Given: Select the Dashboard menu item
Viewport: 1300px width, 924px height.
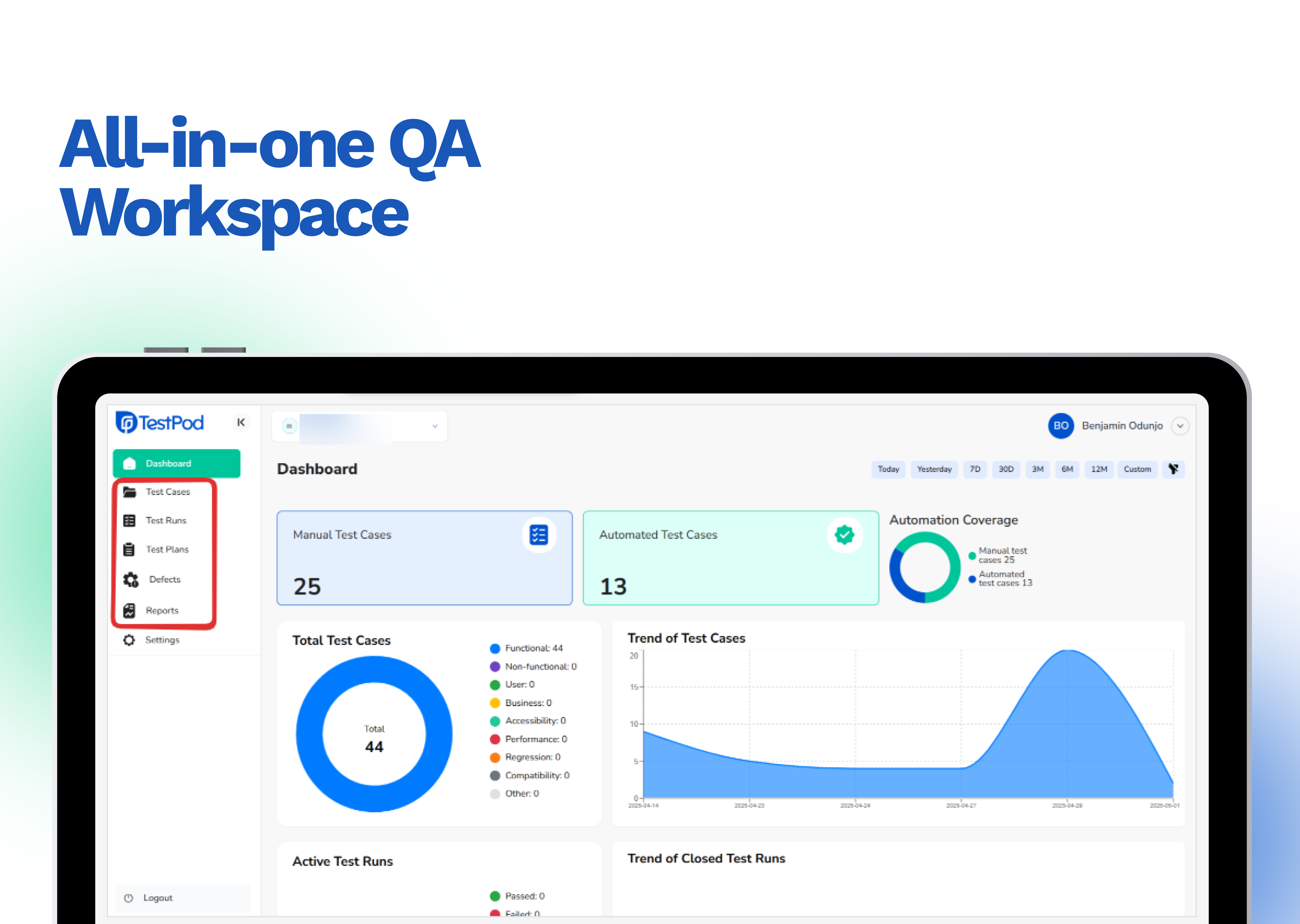Looking at the screenshot, I should 176,464.
